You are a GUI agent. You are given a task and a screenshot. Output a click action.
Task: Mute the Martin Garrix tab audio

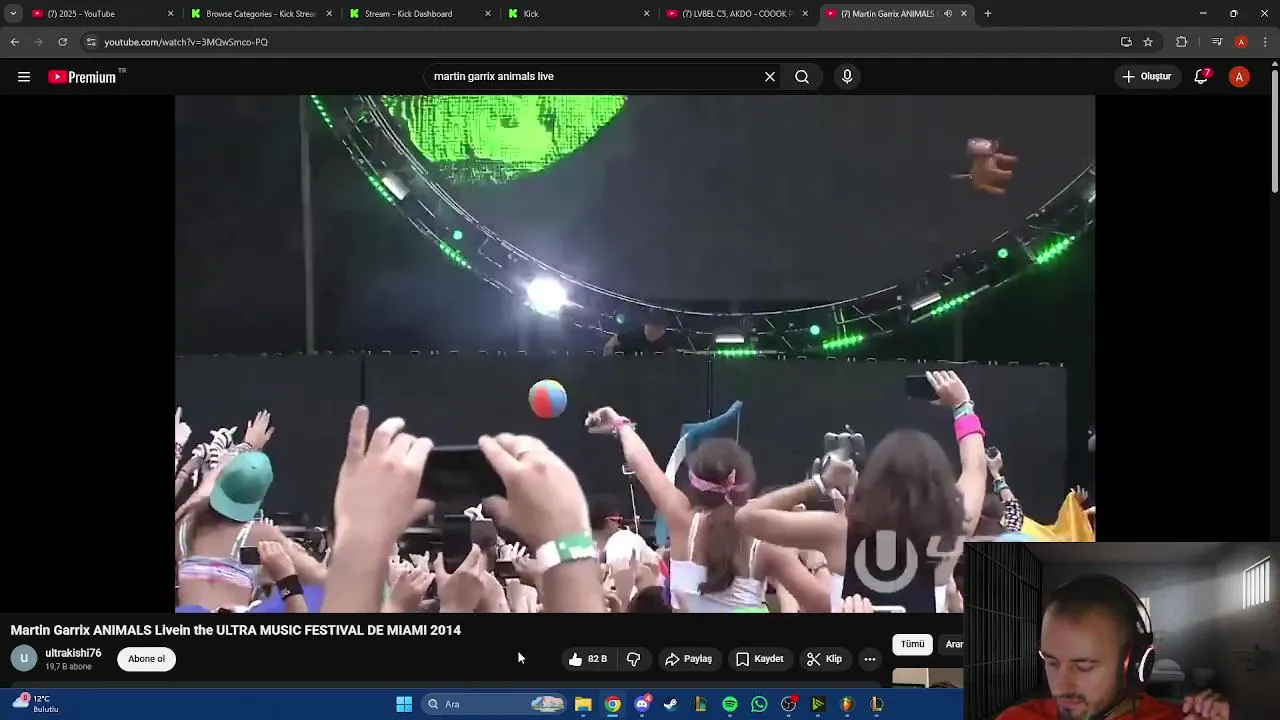click(948, 14)
